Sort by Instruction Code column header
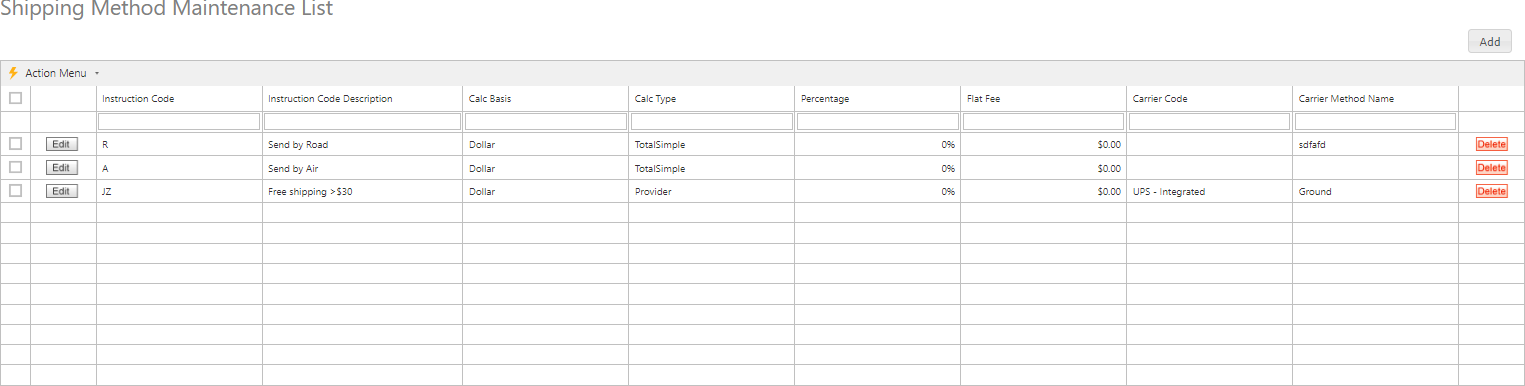Screen dimensions: 1525x386 [x=138, y=99]
